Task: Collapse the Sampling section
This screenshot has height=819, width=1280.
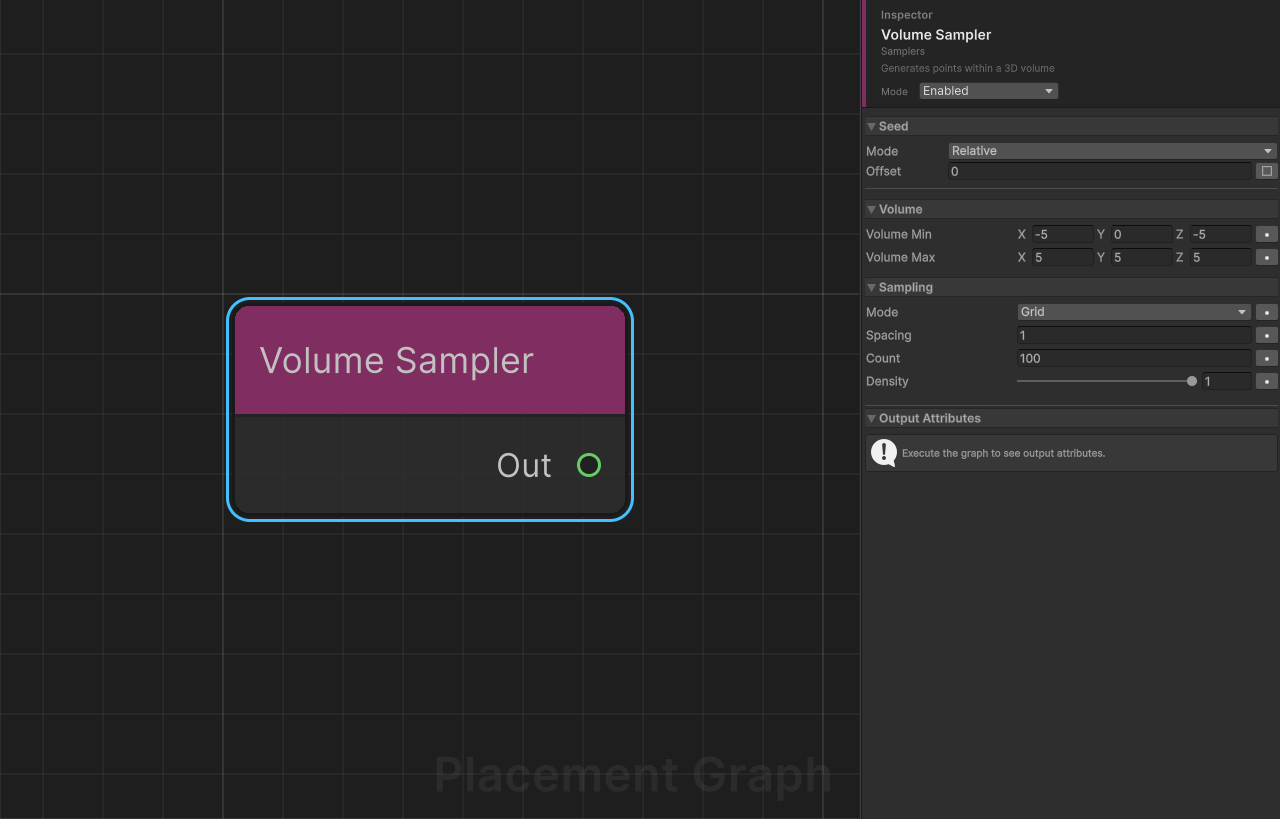Action: tap(871, 288)
